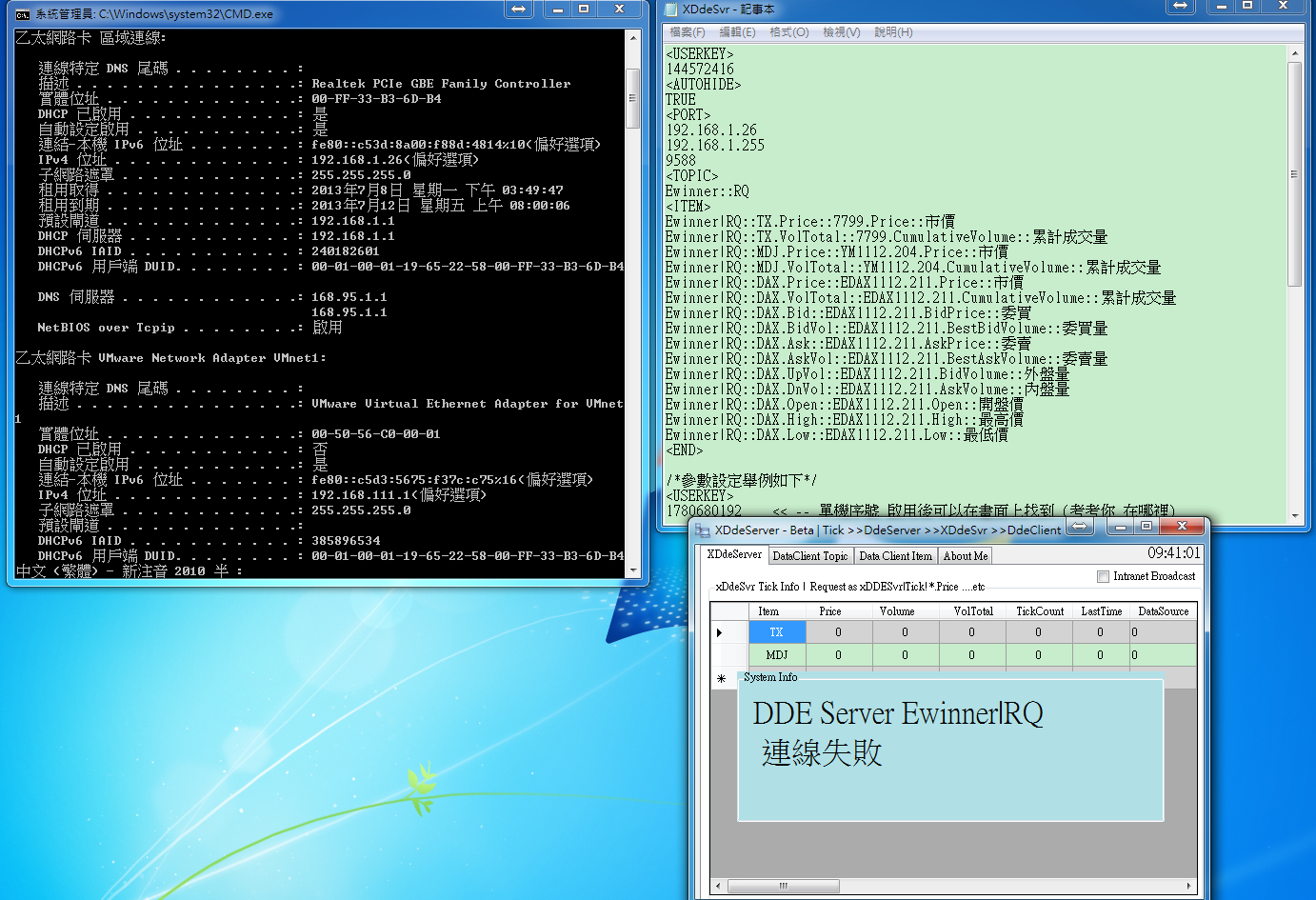Click the Price cell in the TX row
The width and height of the screenshot is (1316, 900).
click(839, 632)
